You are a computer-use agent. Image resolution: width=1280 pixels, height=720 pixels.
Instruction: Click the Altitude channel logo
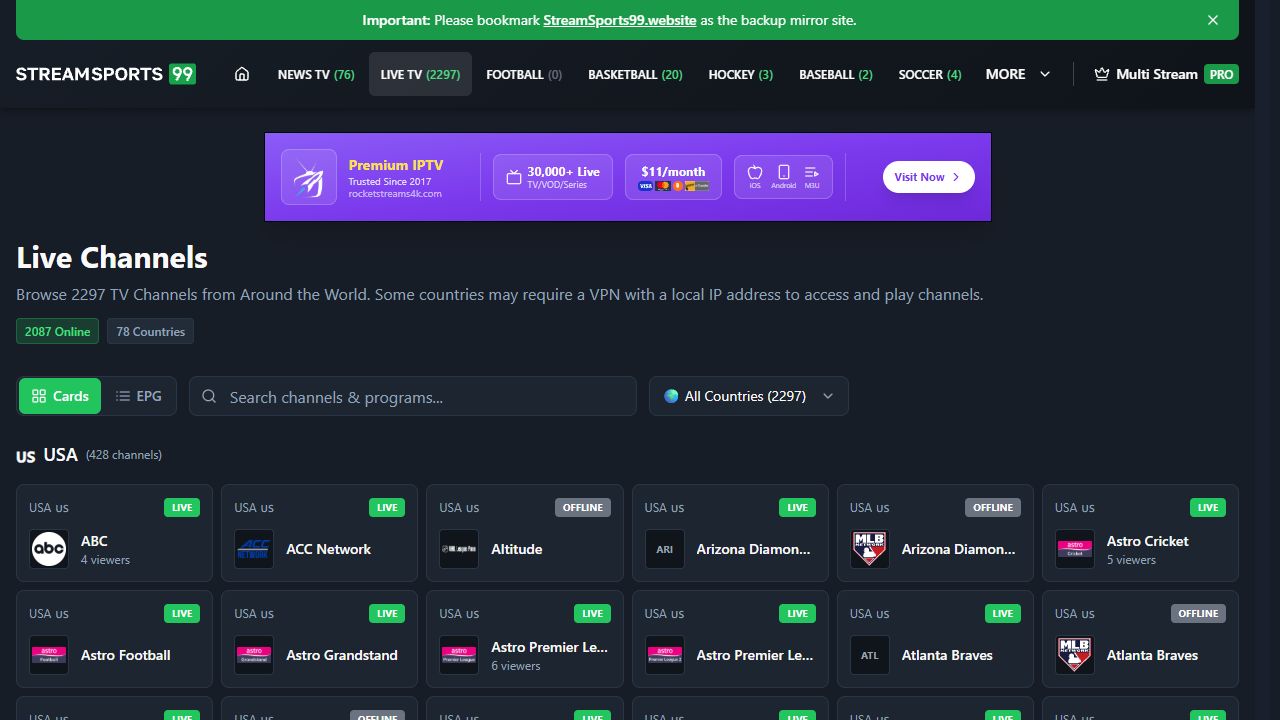(x=459, y=549)
